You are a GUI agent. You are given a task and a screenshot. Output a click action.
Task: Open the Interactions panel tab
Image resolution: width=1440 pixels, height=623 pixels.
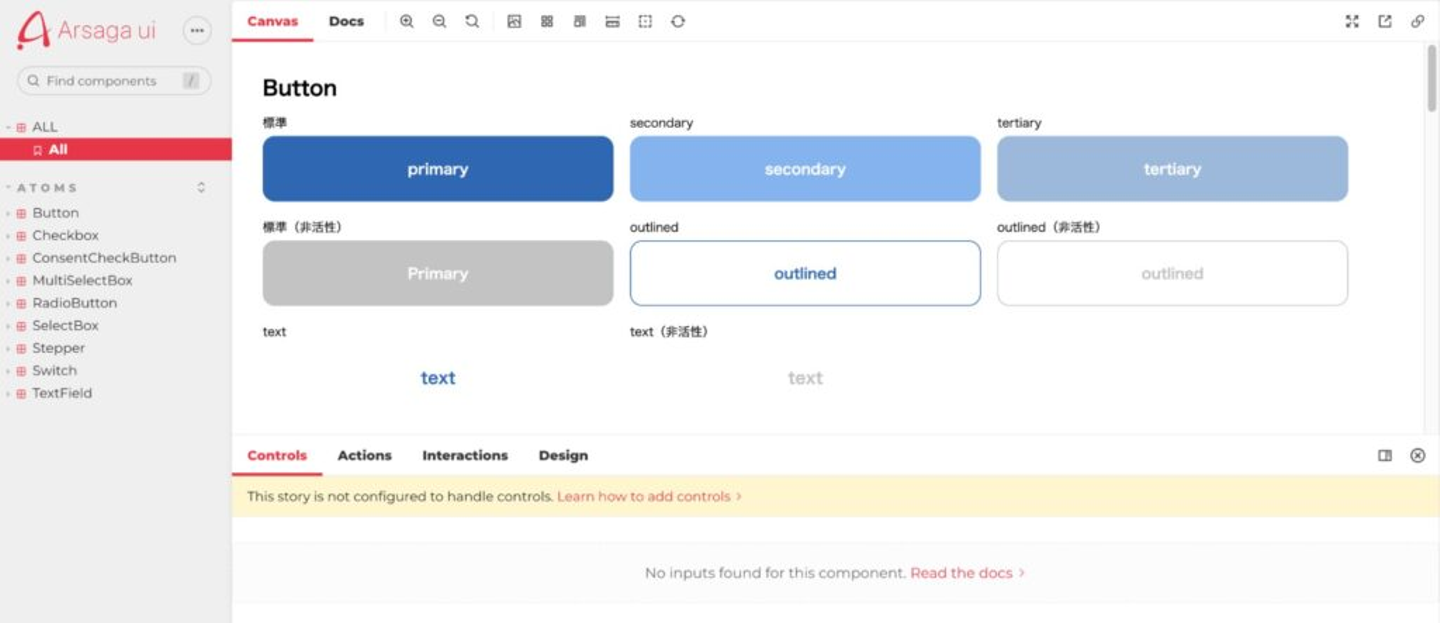coord(465,455)
